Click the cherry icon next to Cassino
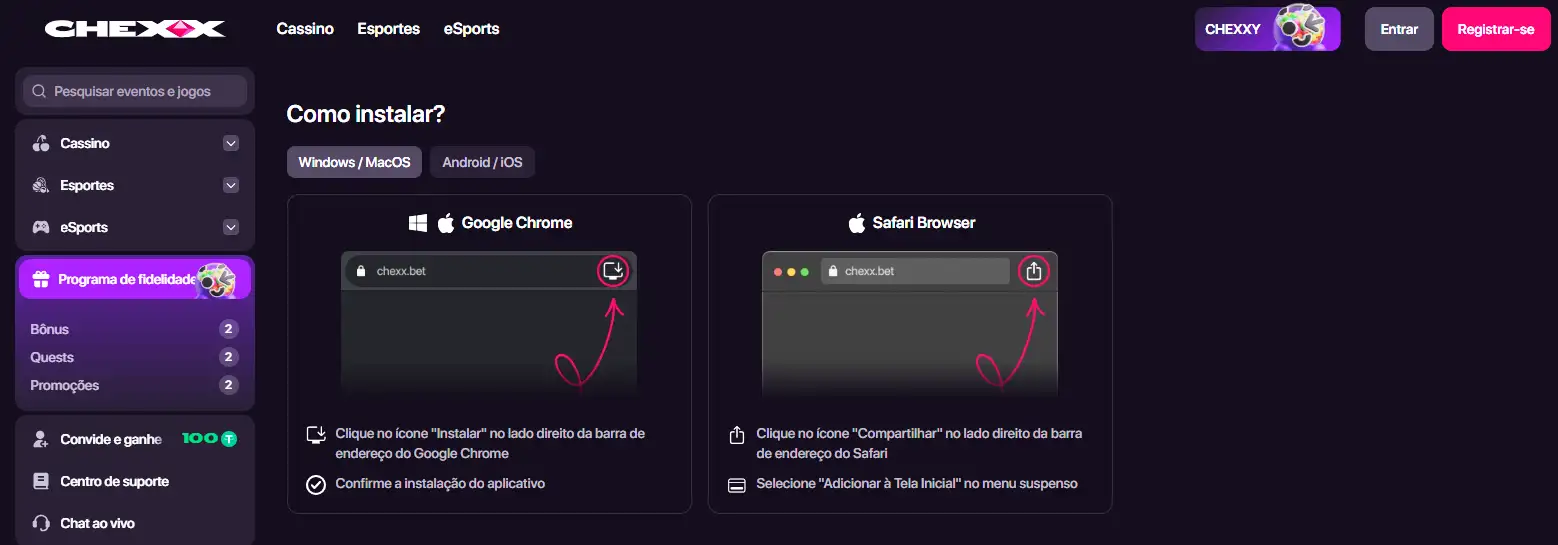 (x=41, y=143)
